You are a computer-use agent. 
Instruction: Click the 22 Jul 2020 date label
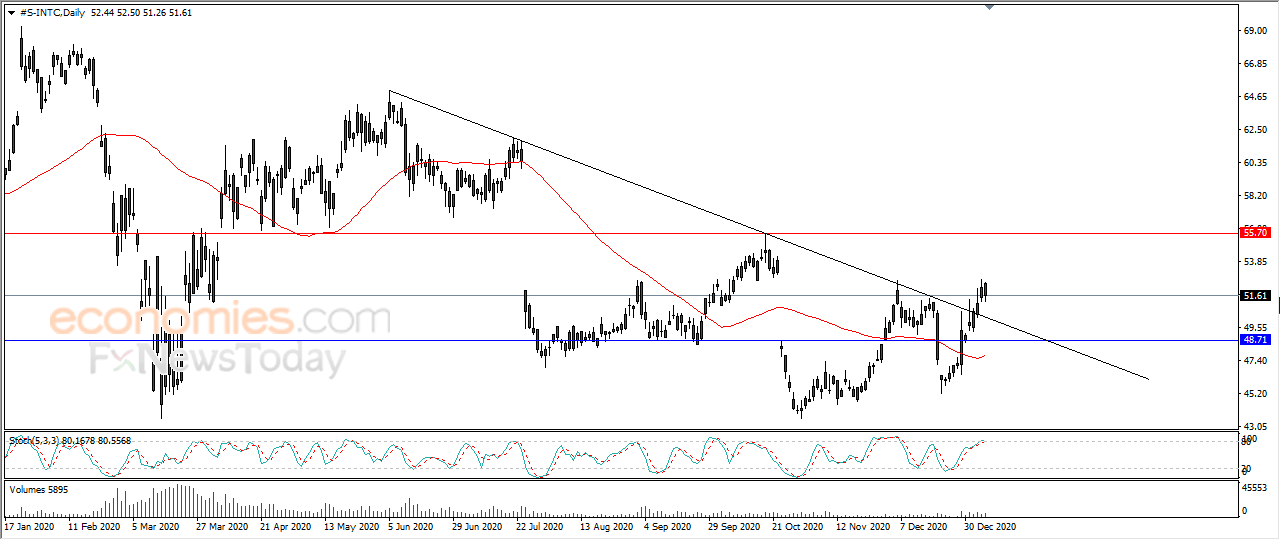pos(541,526)
